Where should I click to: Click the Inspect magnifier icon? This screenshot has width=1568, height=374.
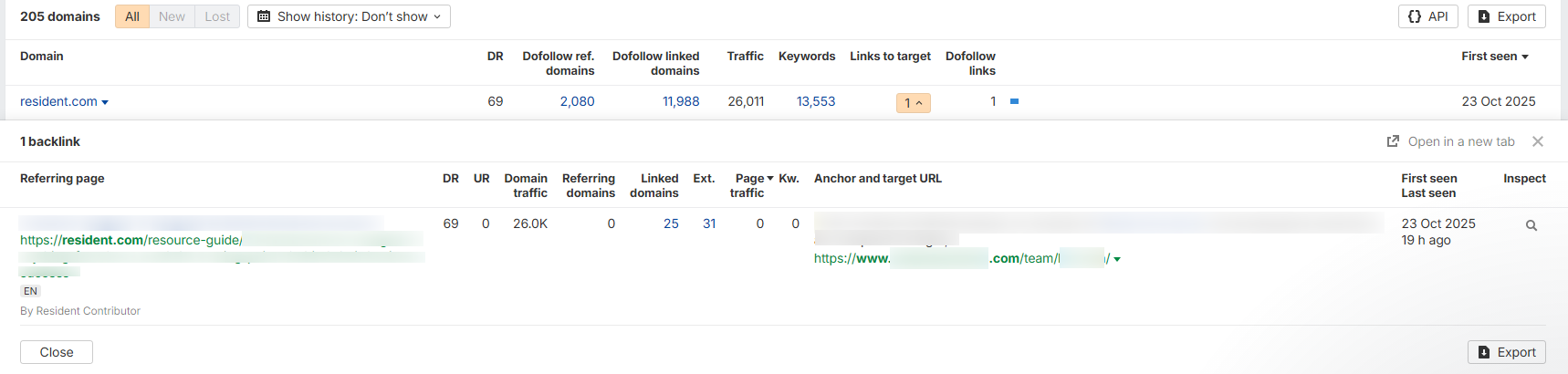click(1531, 225)
